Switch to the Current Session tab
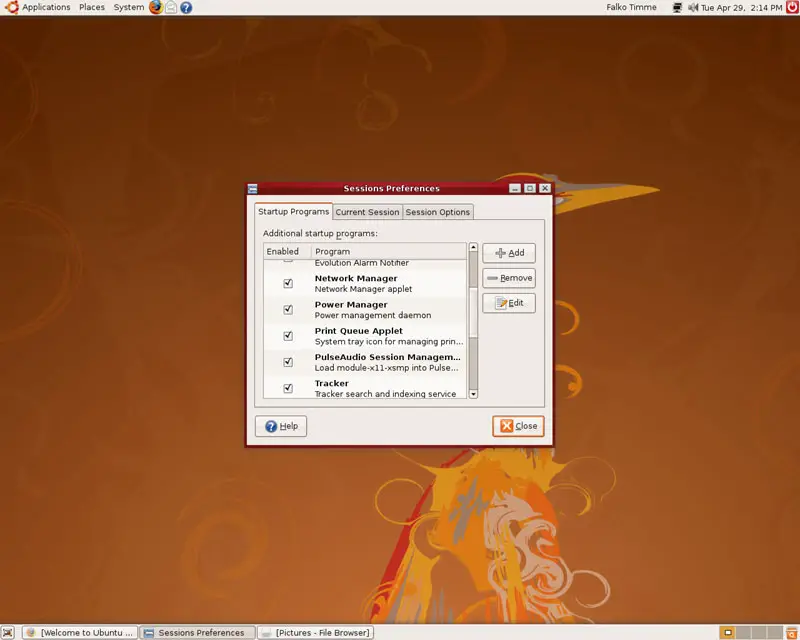The image size is (800, 640). (367, 212)
